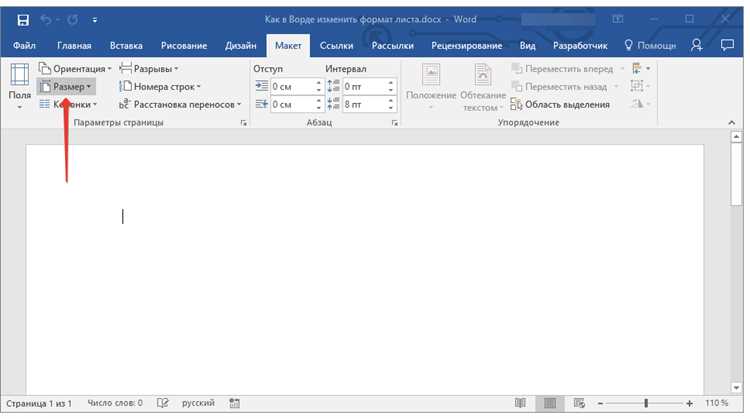This screenshot has height=419, width=750.
Task: Open the account sharing person icon
Action: 697,45
